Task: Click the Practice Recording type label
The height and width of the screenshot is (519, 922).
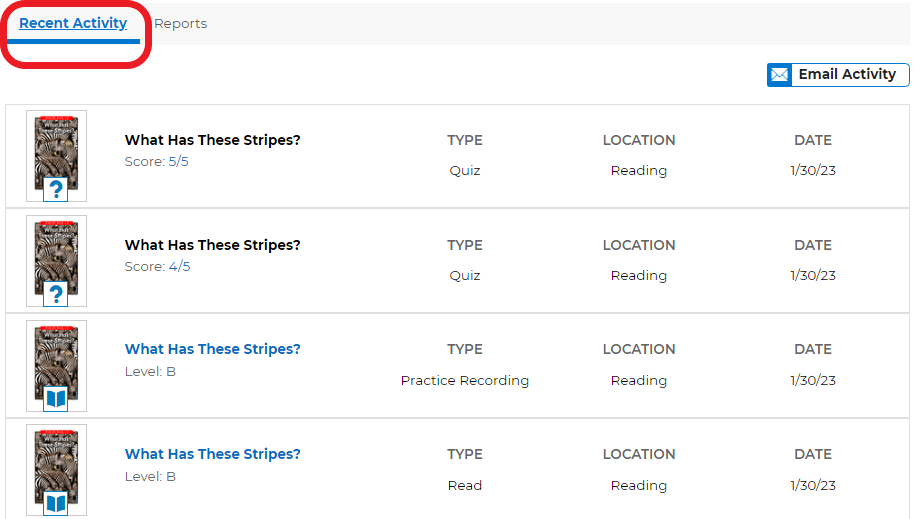Action: tap(465, 381)
